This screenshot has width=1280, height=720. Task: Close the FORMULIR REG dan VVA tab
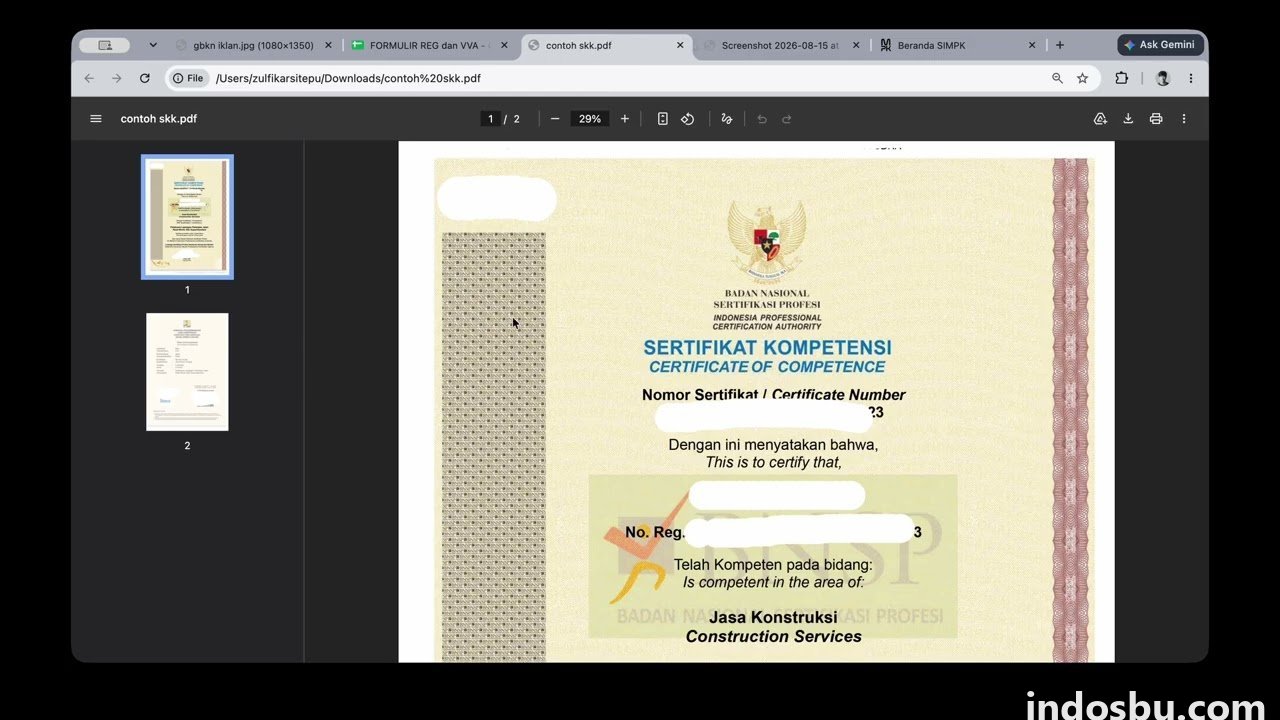click(x=504, y=45)
